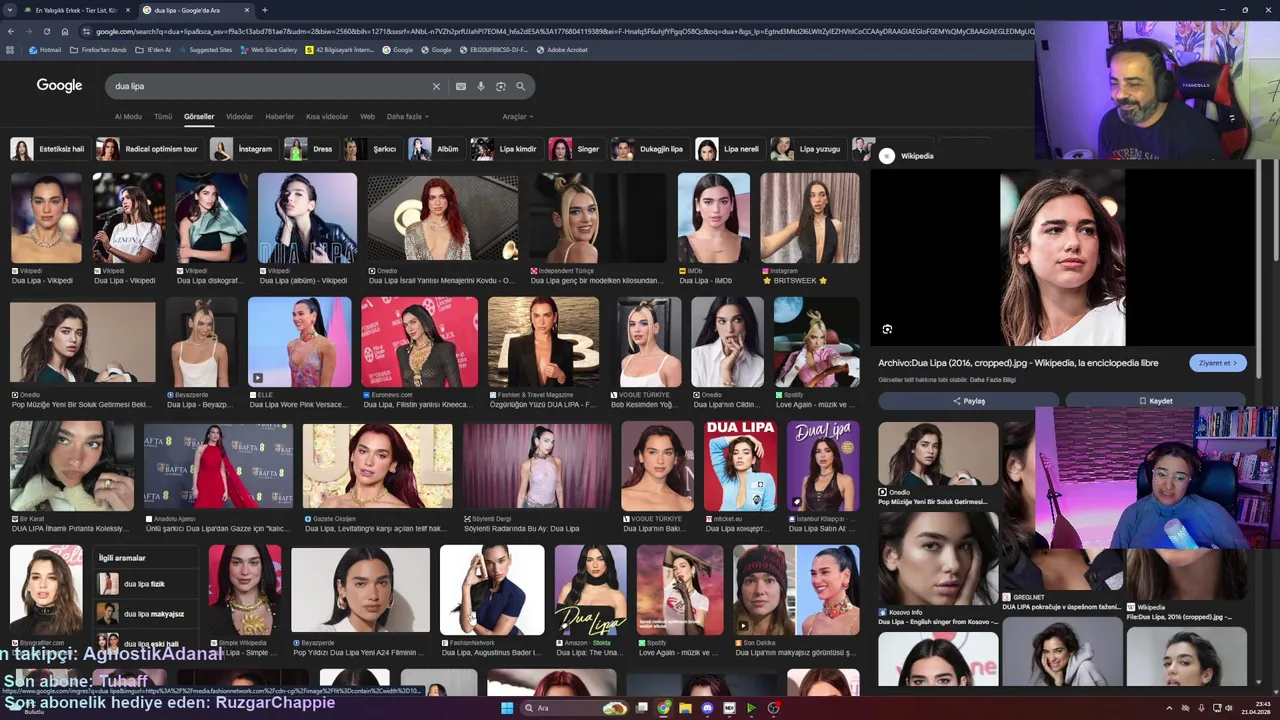The height and width of the screenshot is (720, 1280).
Task: Click the Google logo
Action: click(59, 86)
